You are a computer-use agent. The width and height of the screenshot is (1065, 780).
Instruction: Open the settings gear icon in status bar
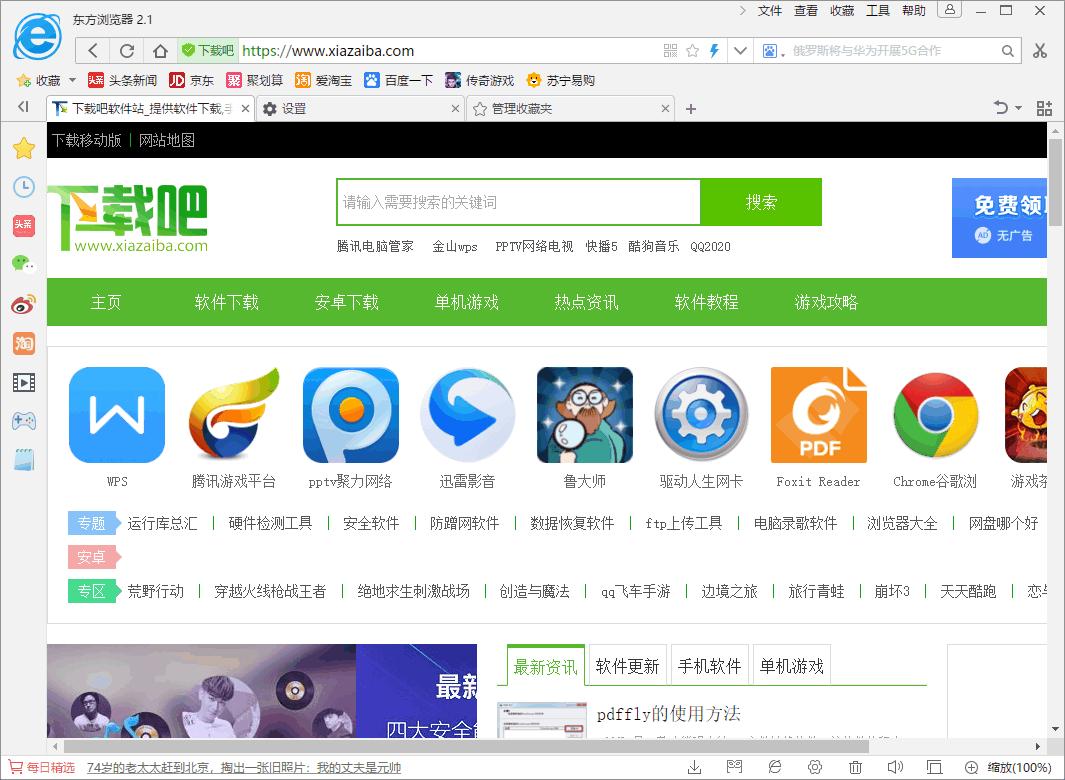pos(815,767)
